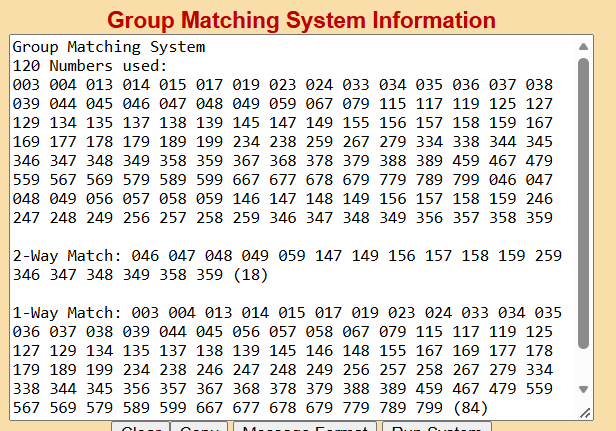Click the Run System button
The width and height of the screenshot is (616, 431).
(436, 427)
